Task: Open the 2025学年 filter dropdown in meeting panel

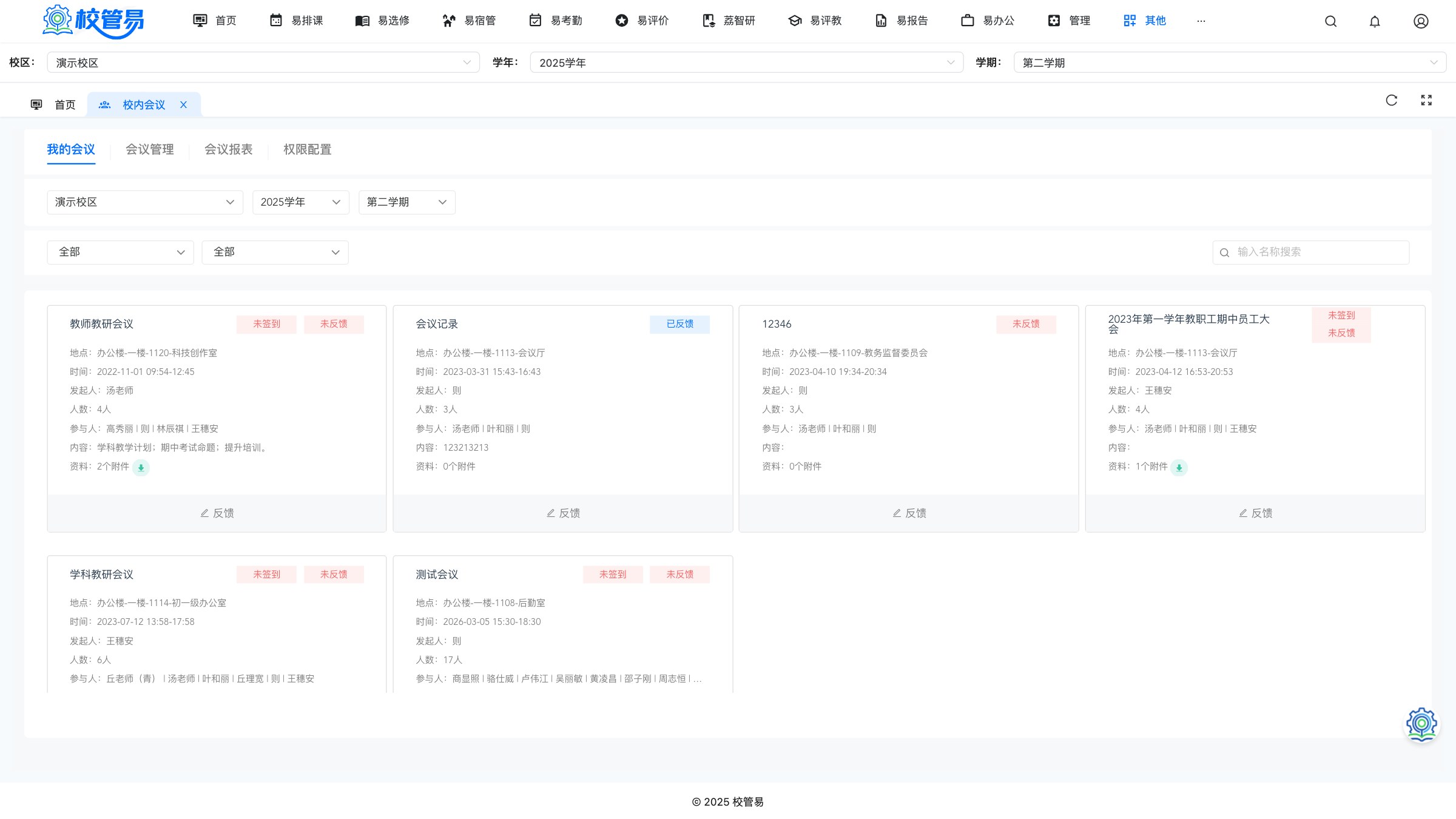Action: [300, 202]
